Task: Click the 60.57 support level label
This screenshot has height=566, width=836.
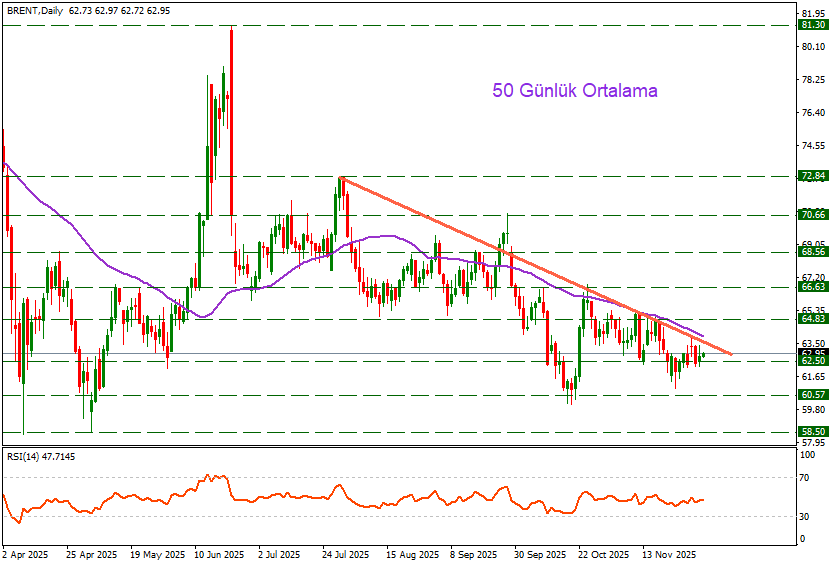Action: tap(812, 395)
